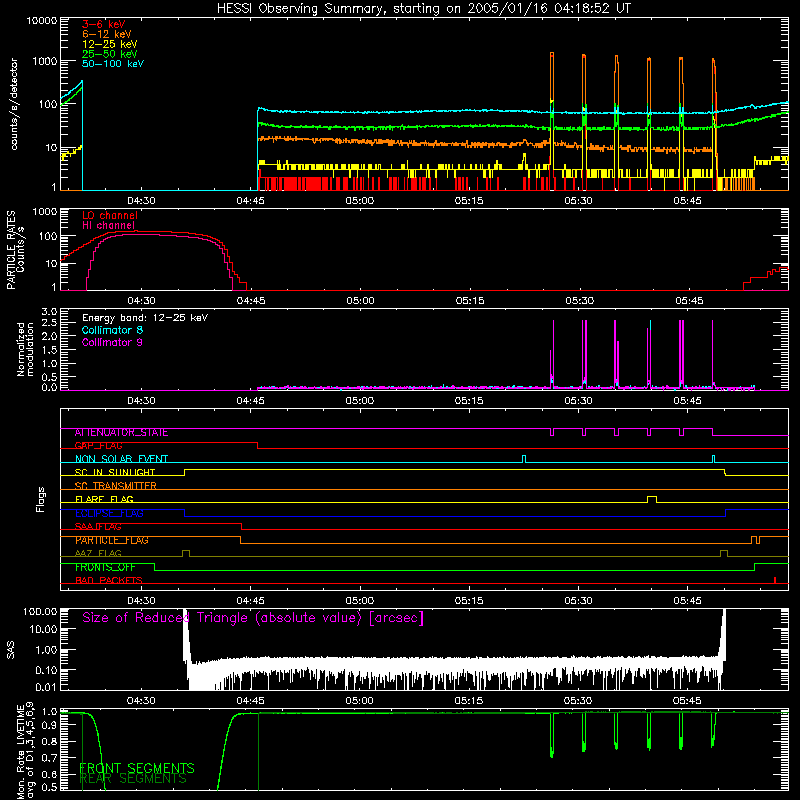Click the 3.0 tick value on modulation panel
Viewport: 800px width, 800px height.
[49, 312]
